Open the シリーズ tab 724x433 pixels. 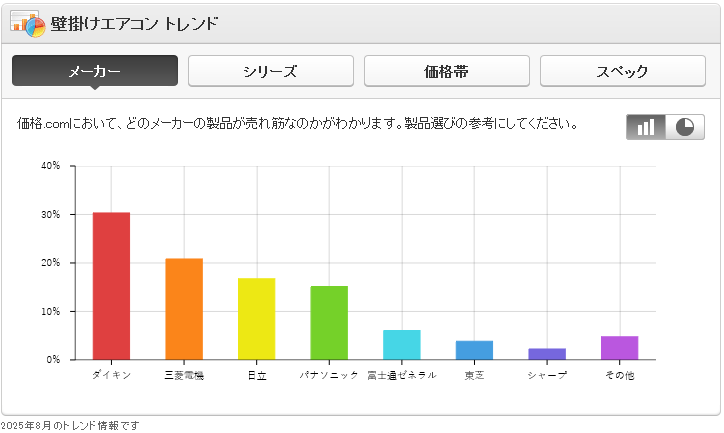click(271, 71)
